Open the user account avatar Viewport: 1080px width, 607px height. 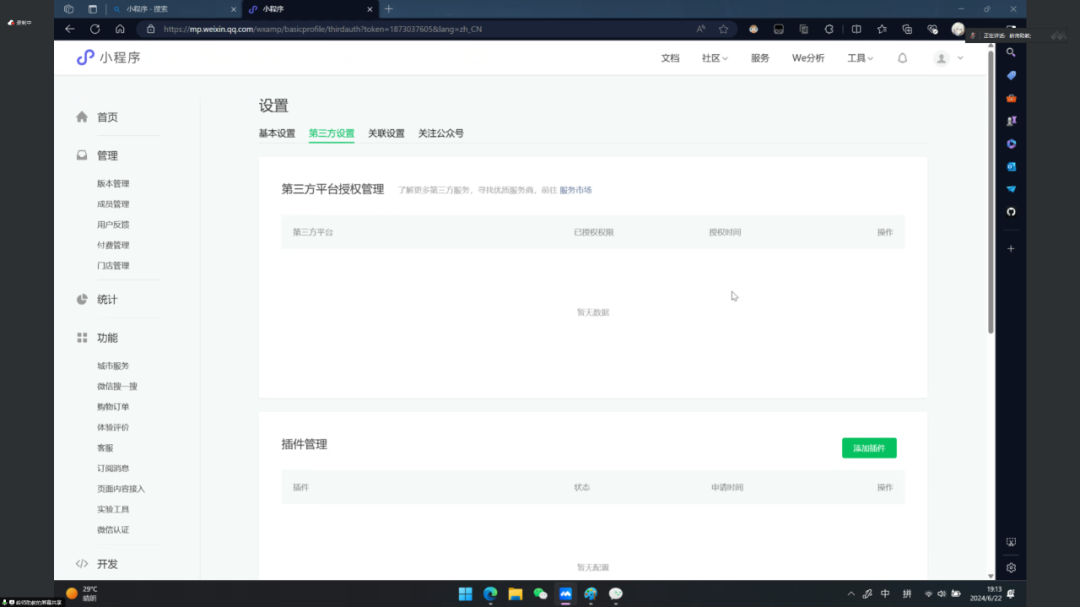[941, 59]
